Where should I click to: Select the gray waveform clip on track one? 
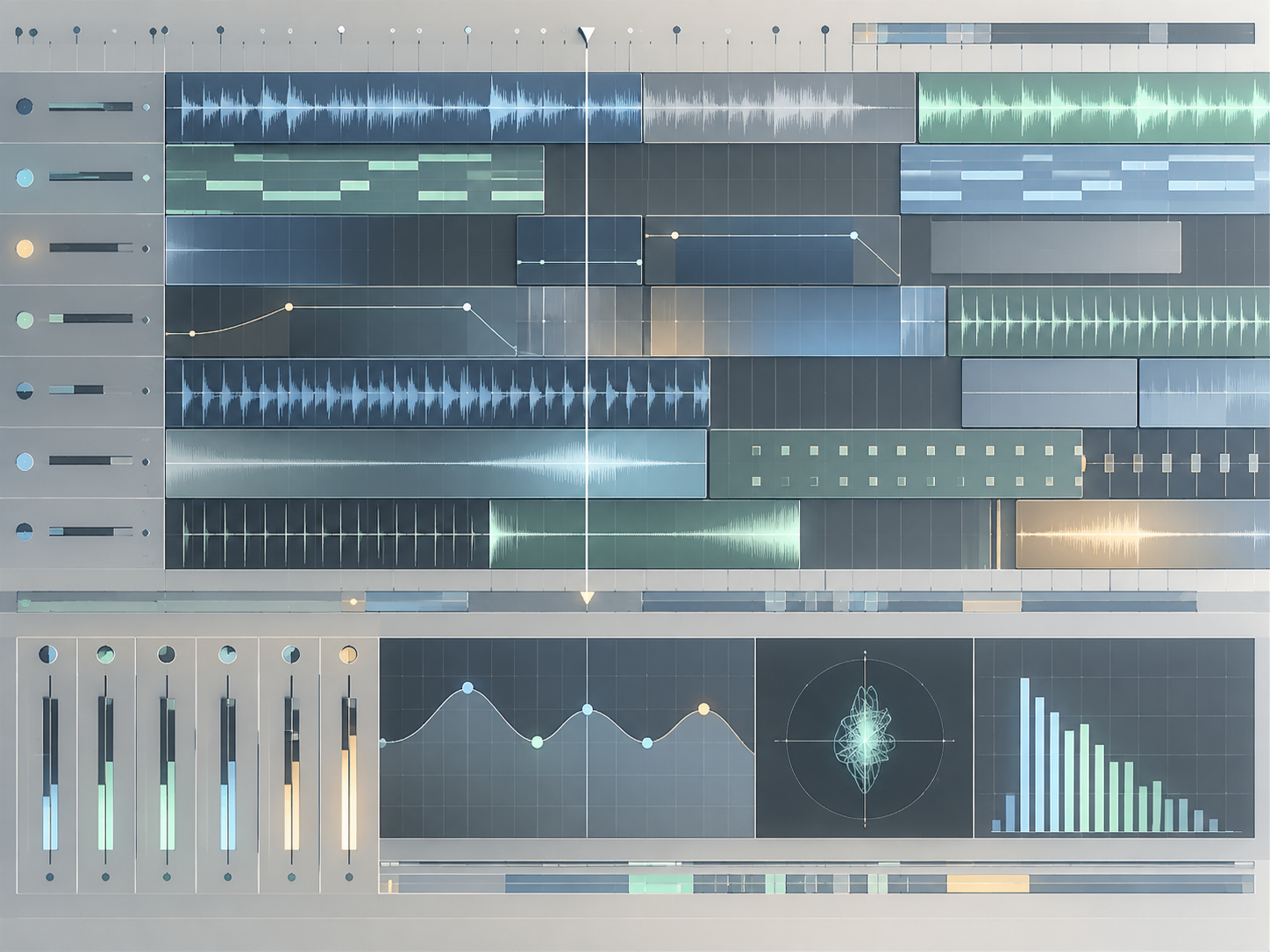coord(780,108)
